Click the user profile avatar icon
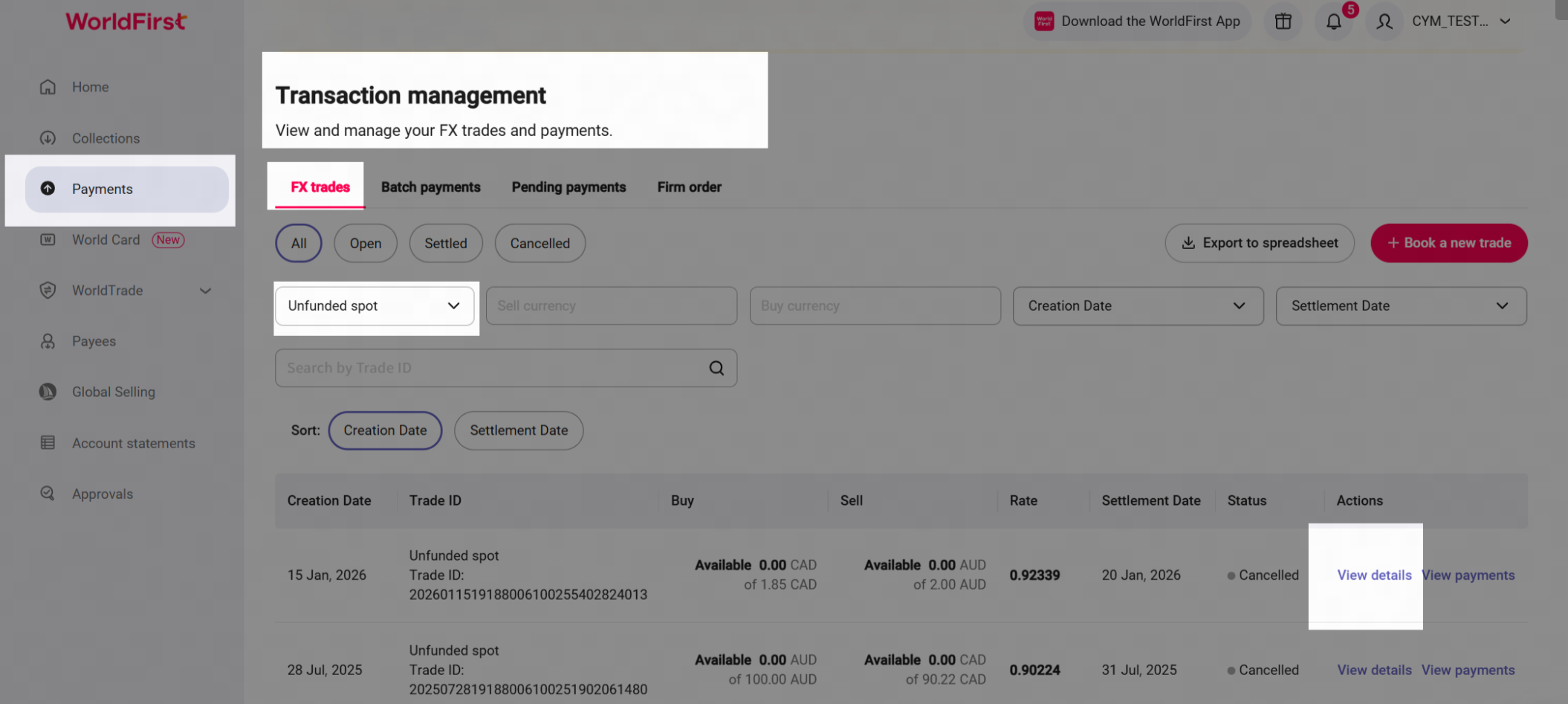Image resolution: width=1568 pixels, height=704 pixels. 1384,22
